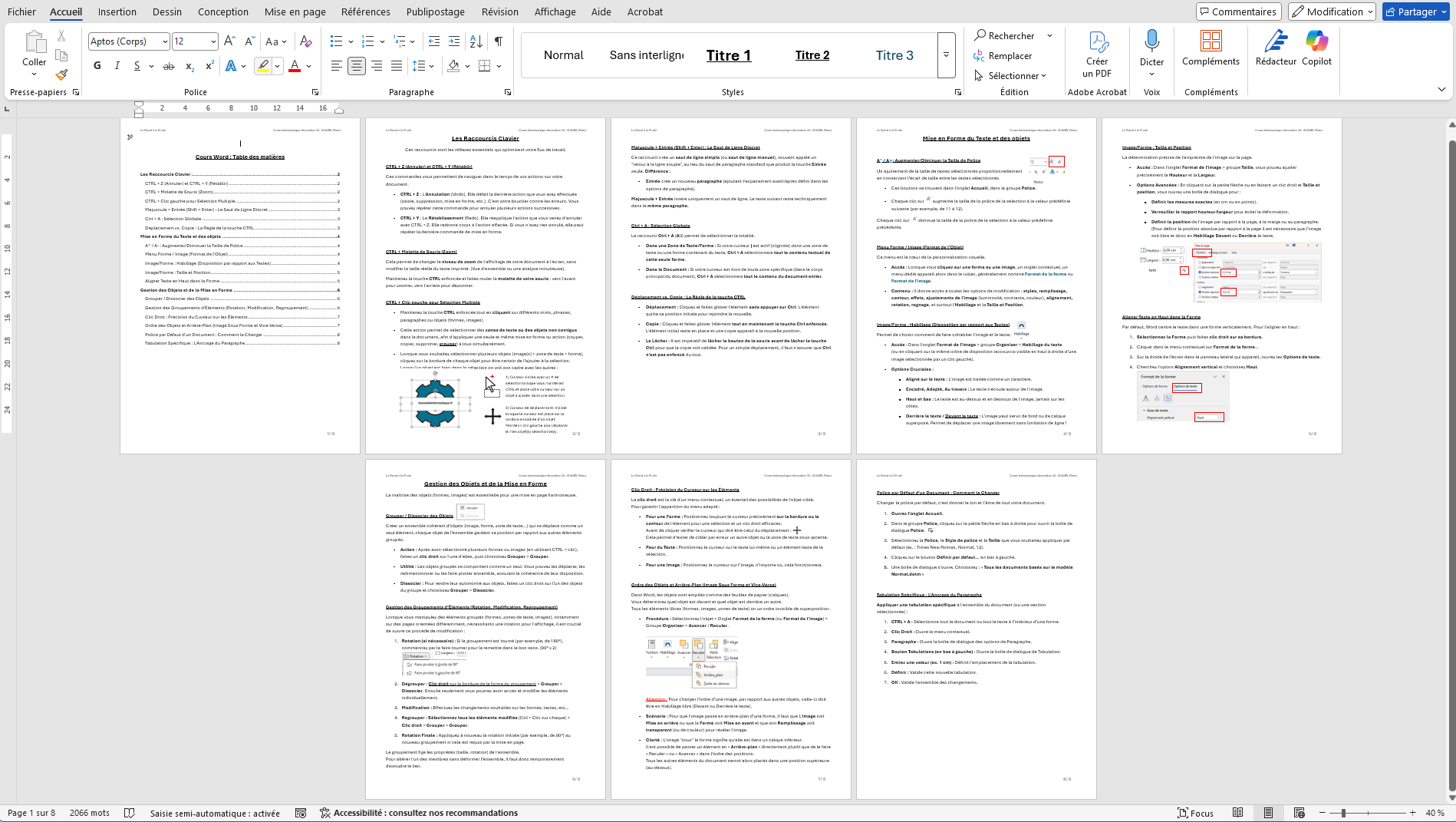Open the Commentaires pane
This screenshot has height=822, width=1456.
tap(1238, 12)
